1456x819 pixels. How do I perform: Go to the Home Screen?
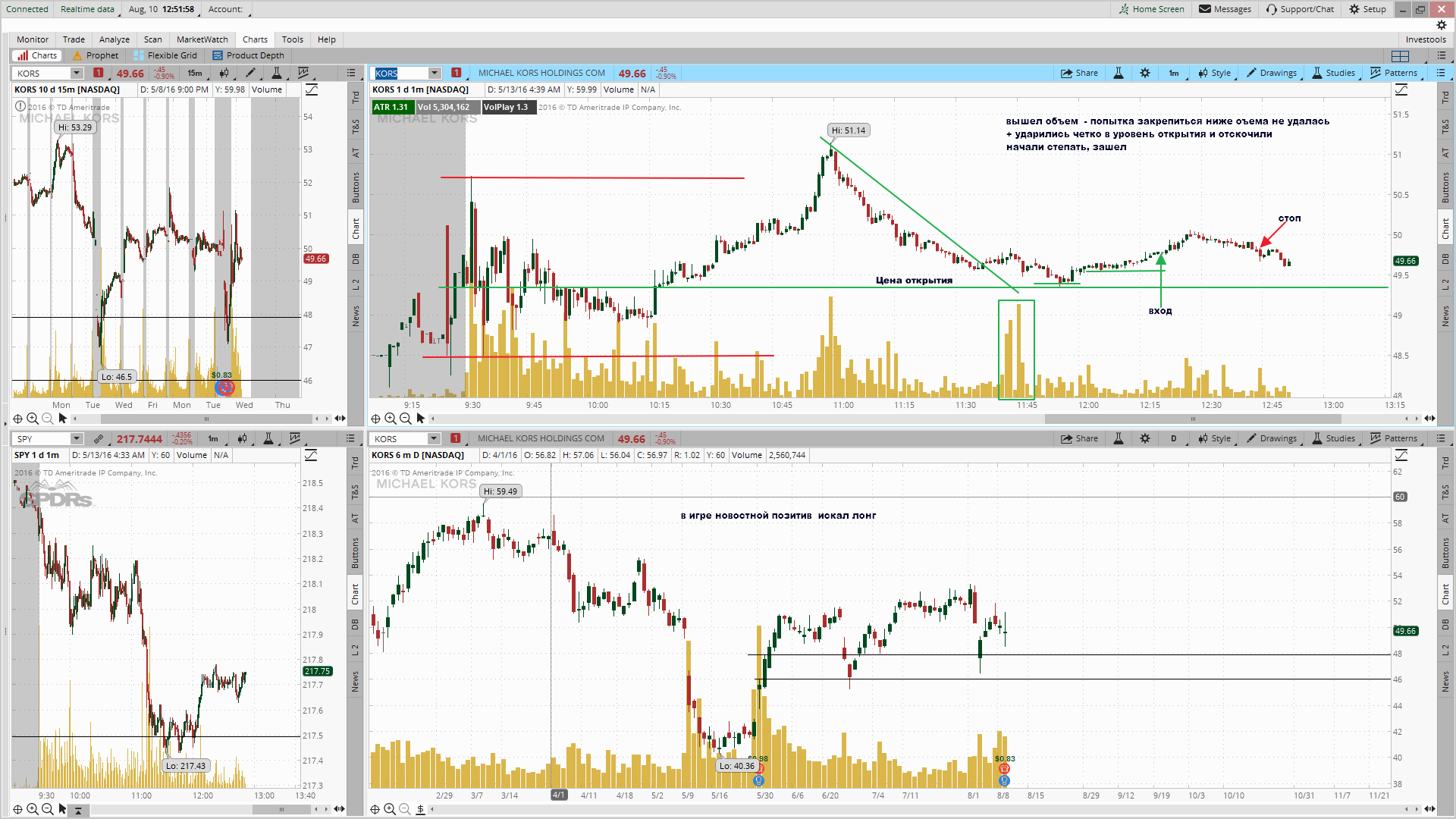click(1151, 9)
